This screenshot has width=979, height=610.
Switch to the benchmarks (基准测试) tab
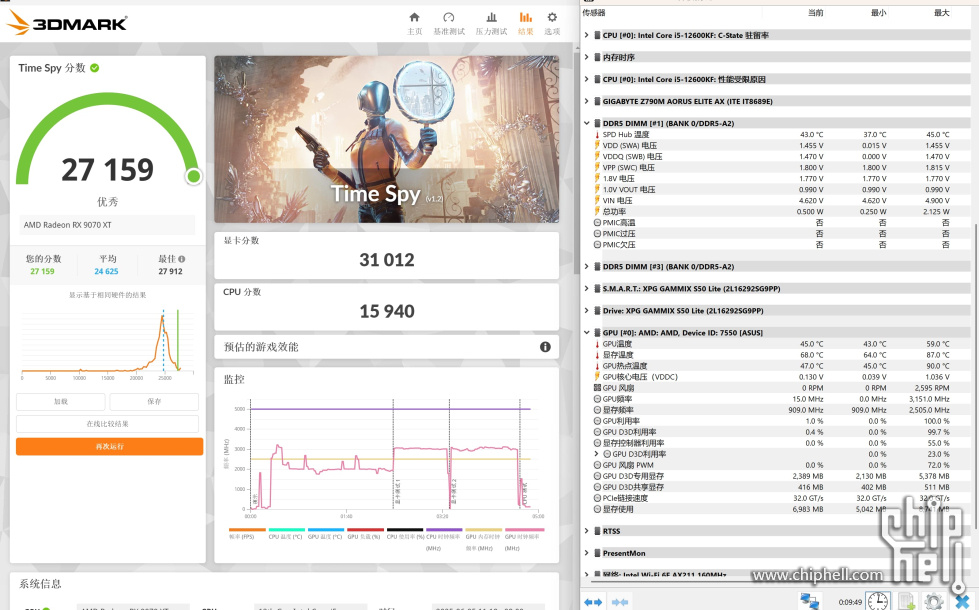pyautogui.click(x=449, y=23)
